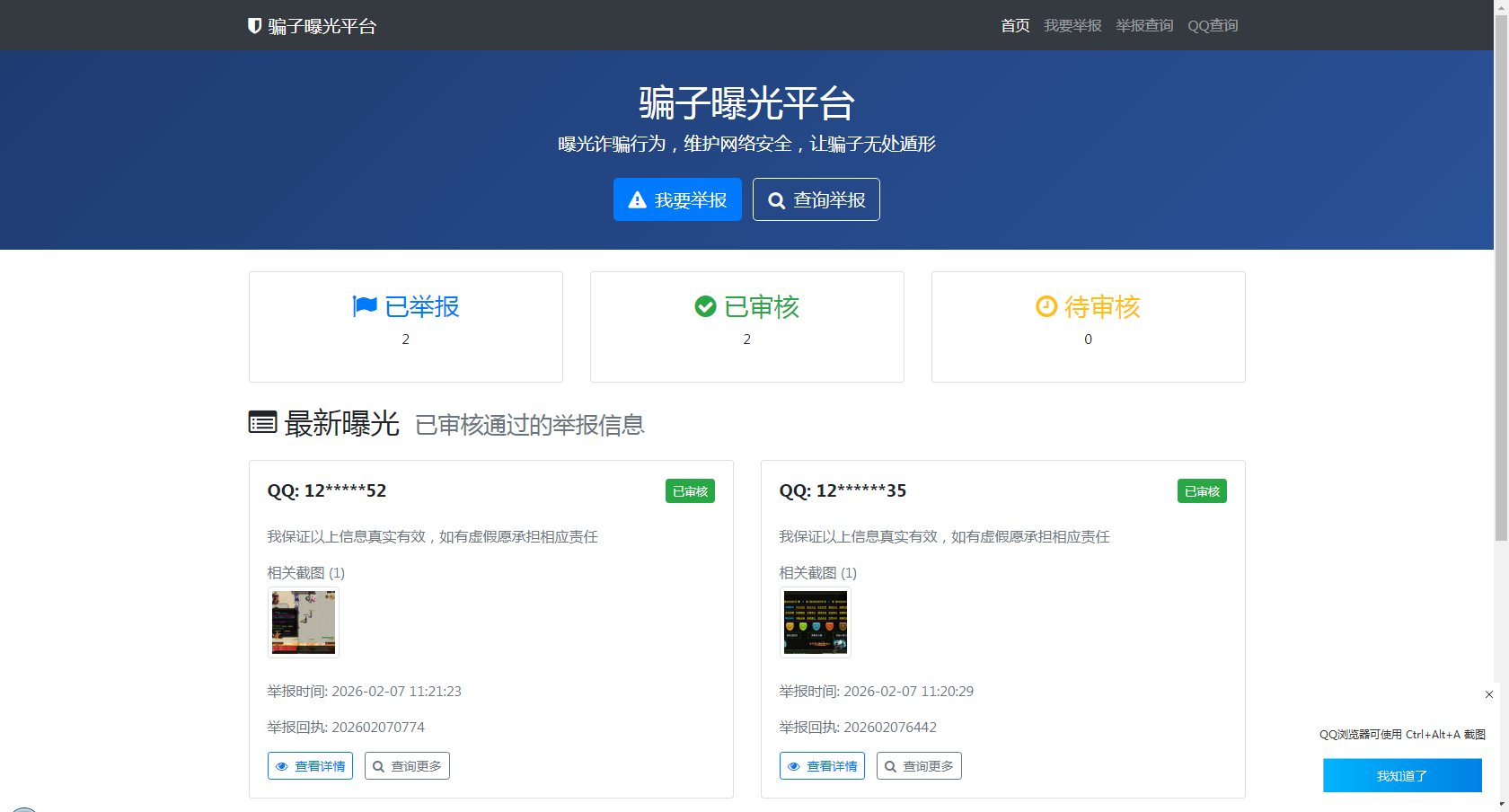Click the yellow clock icon for 待审核
The width and height of the screenshot is (1509, 812).
(1046, 306)
